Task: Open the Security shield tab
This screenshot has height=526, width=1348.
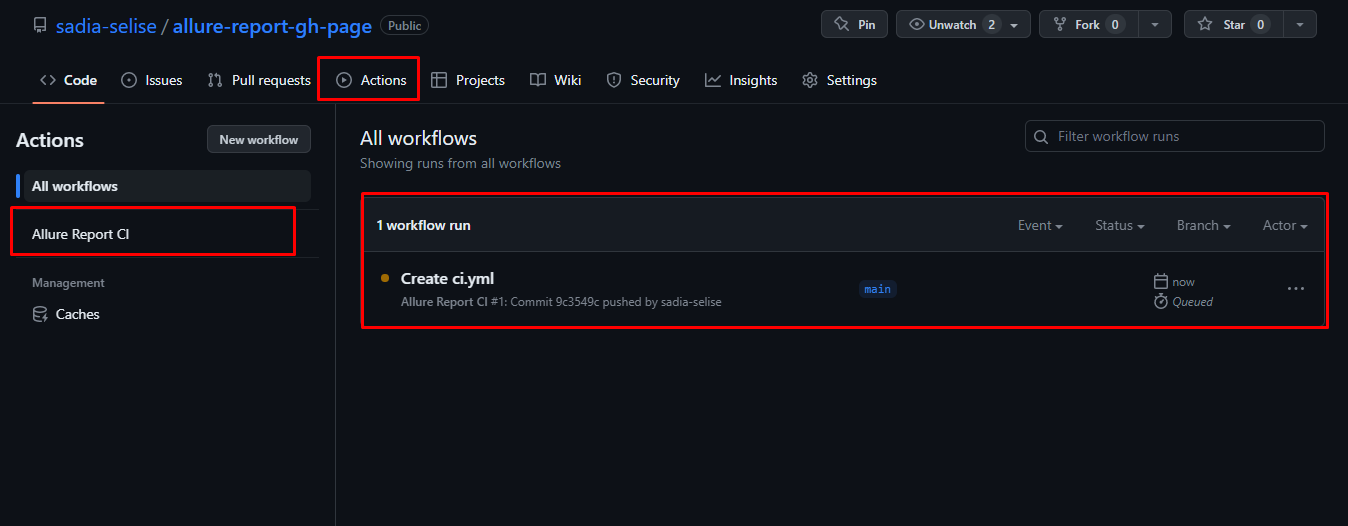Action: click(x=643, y=80)
